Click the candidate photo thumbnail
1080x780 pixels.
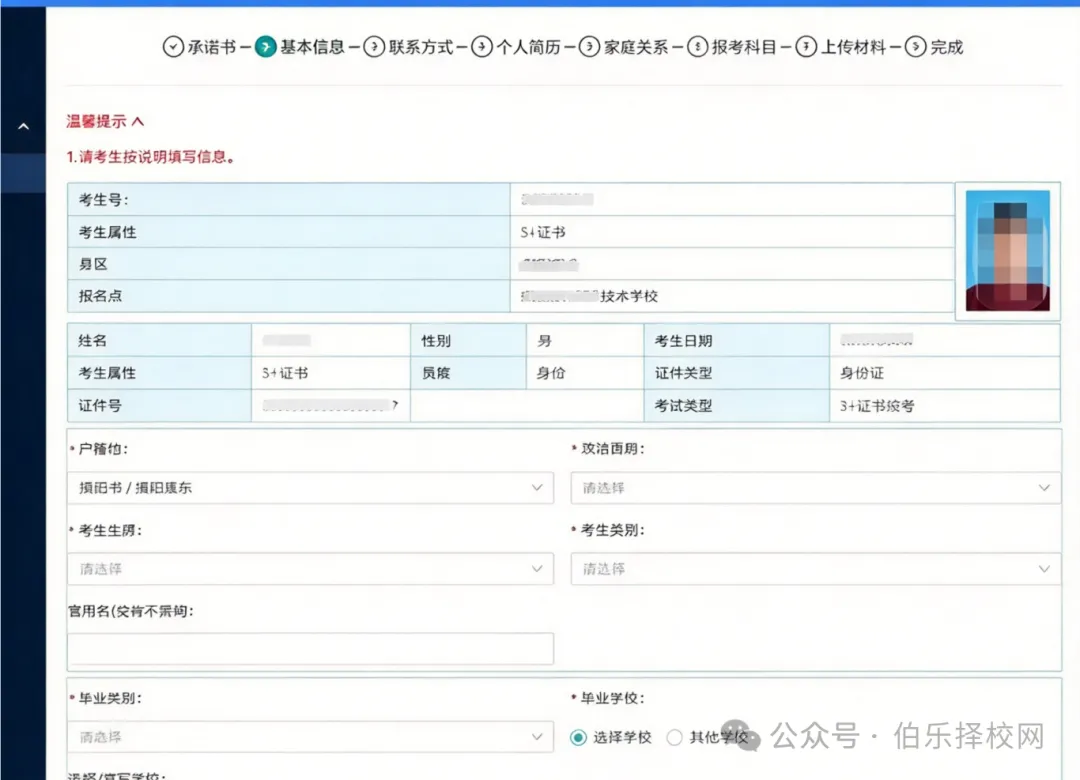coord(1008,251)
